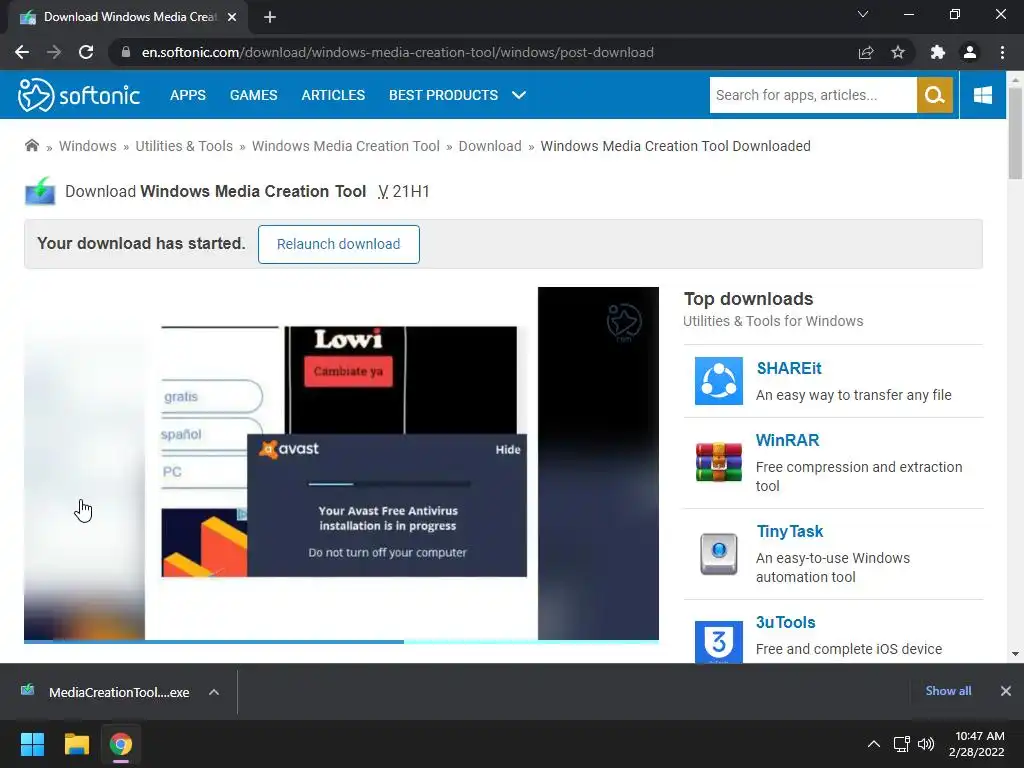Open new browser tab
The width and height of the screenshot is (1024, 768).
(270, 17)
